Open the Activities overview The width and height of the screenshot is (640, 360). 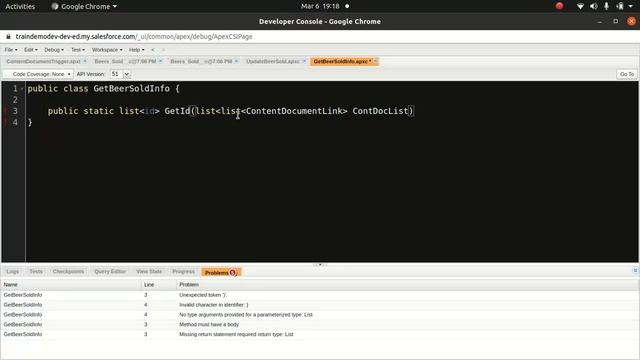20,6
